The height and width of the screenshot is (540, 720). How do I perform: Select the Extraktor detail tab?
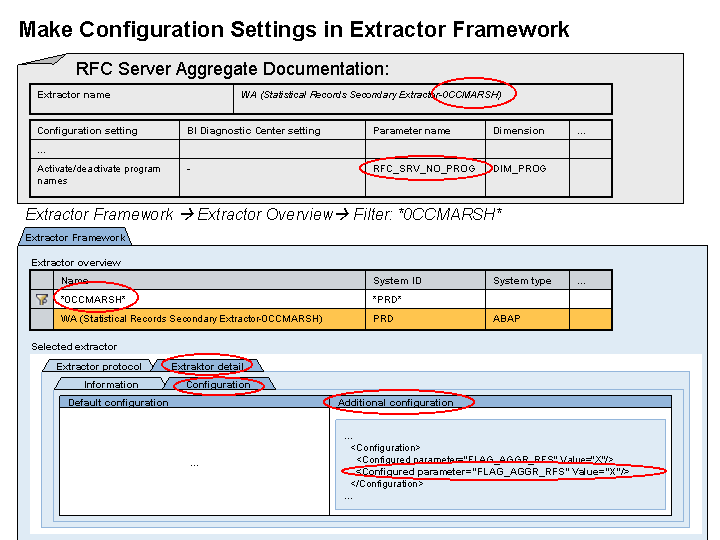[207, 367]
